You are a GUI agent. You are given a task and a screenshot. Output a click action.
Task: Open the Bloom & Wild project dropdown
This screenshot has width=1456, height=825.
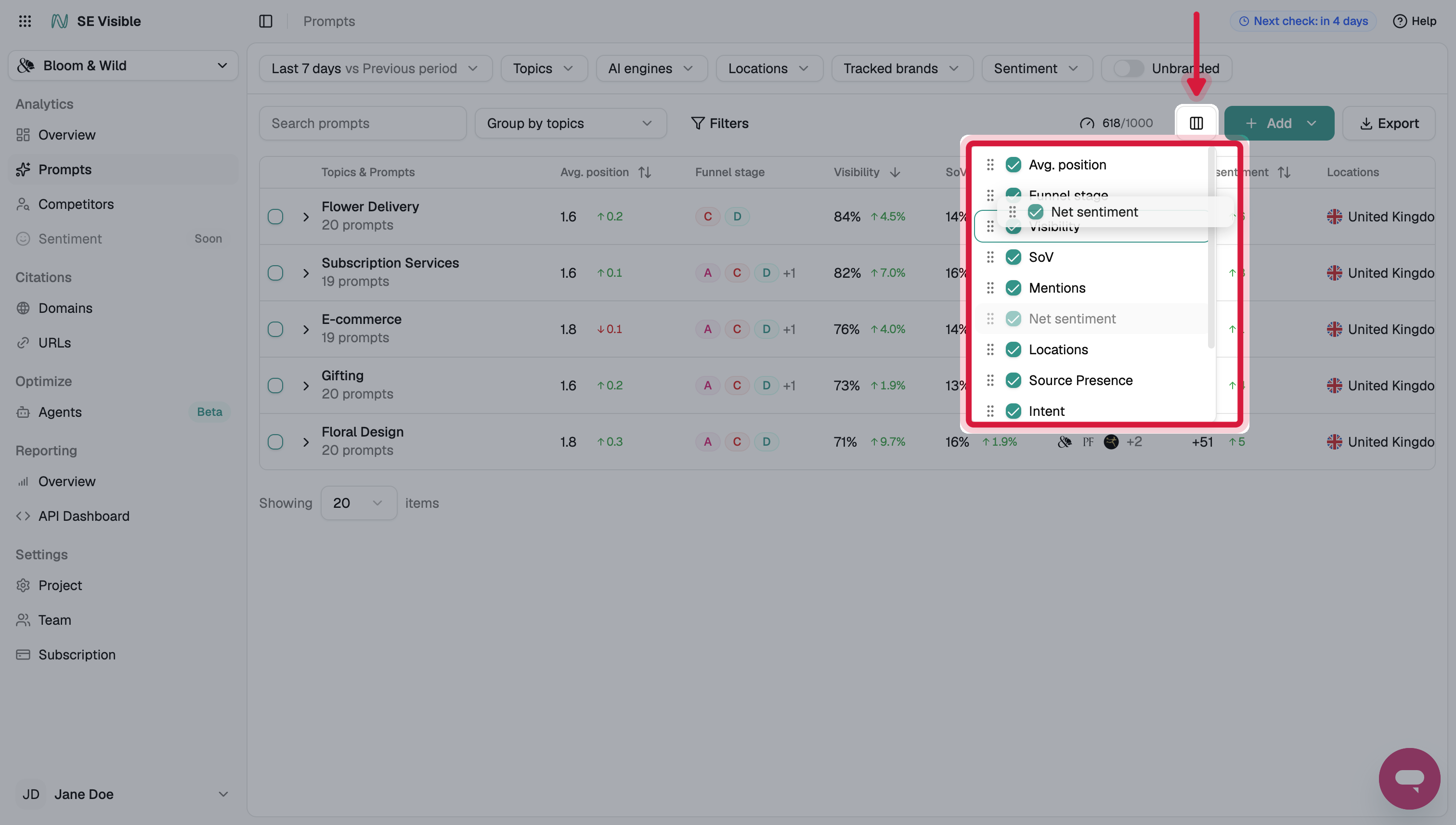pyautogui.click(x=123, y=66)
